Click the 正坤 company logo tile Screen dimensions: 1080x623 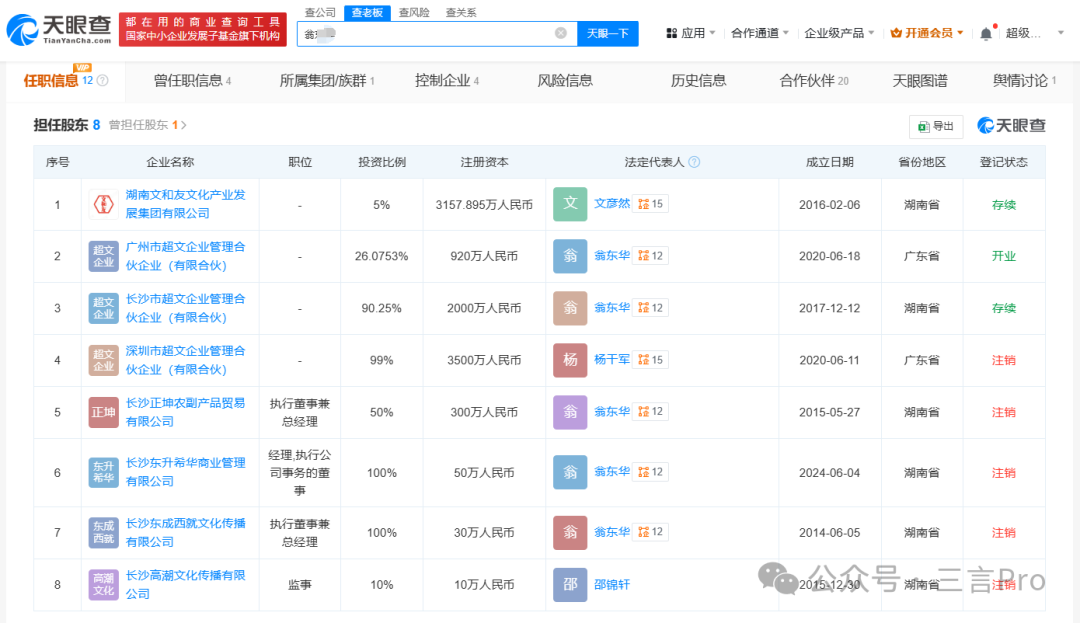click(103, 412)
